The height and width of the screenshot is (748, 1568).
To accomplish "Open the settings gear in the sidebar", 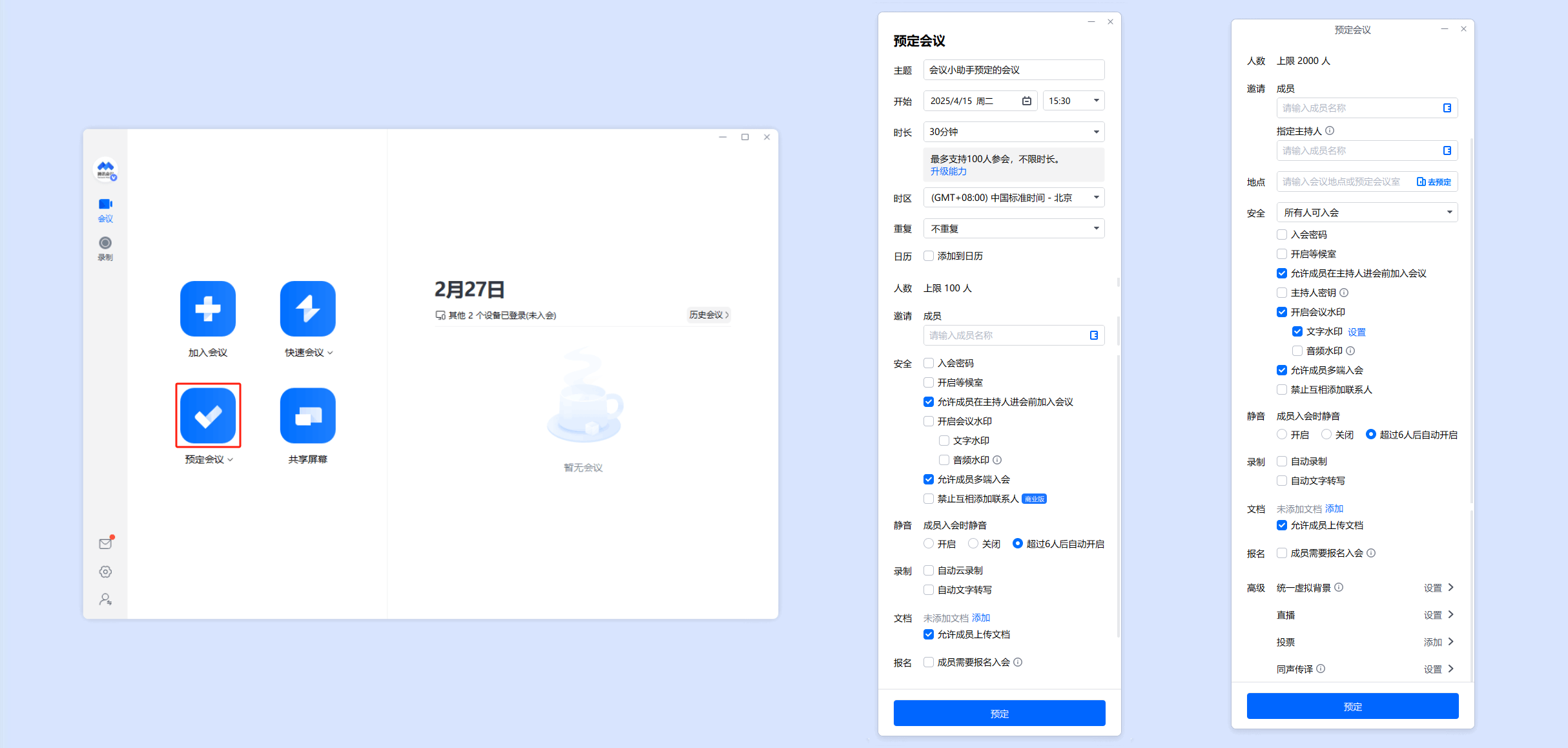I will (x=105, y=572).
